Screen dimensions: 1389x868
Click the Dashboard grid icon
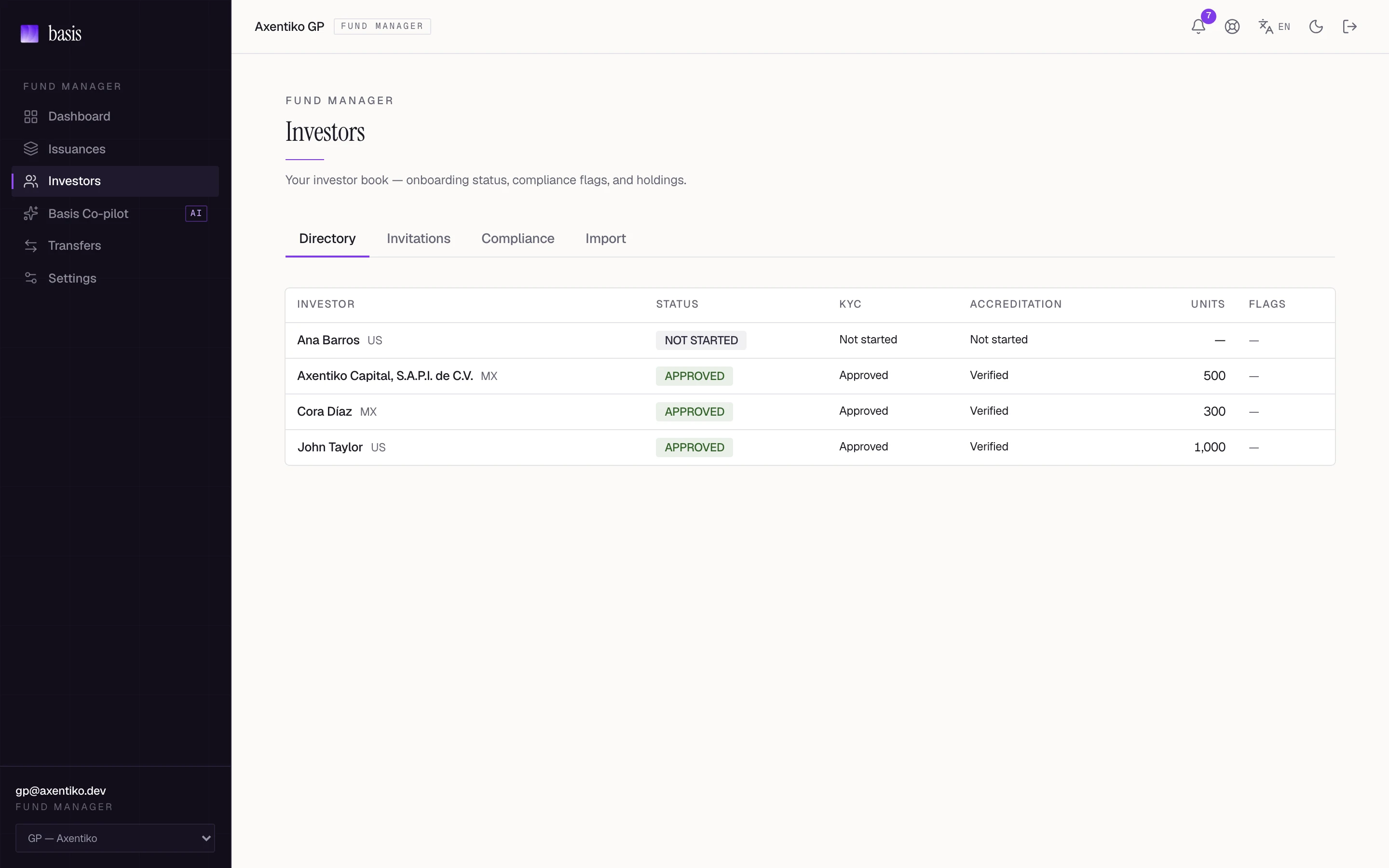[x=31, y=117]
